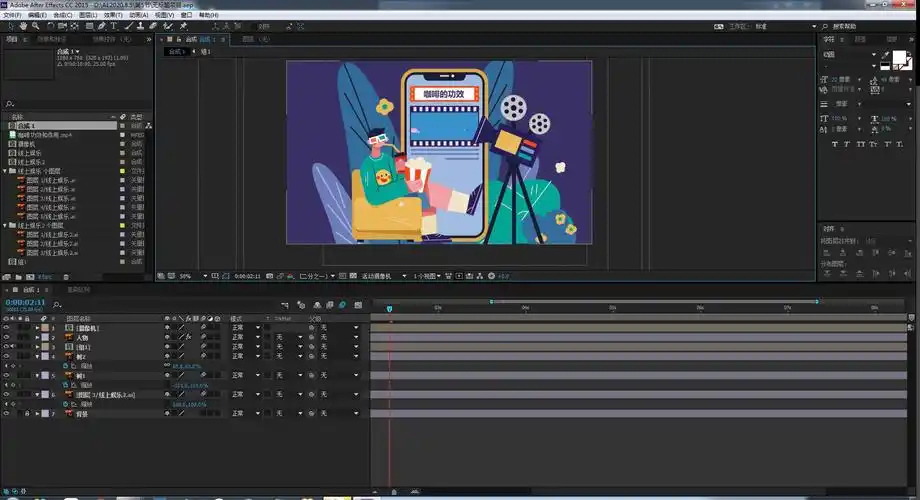Open the 效果(T) menu
Image resolution: width=920 pixels, height=500 pixels.
112,15
